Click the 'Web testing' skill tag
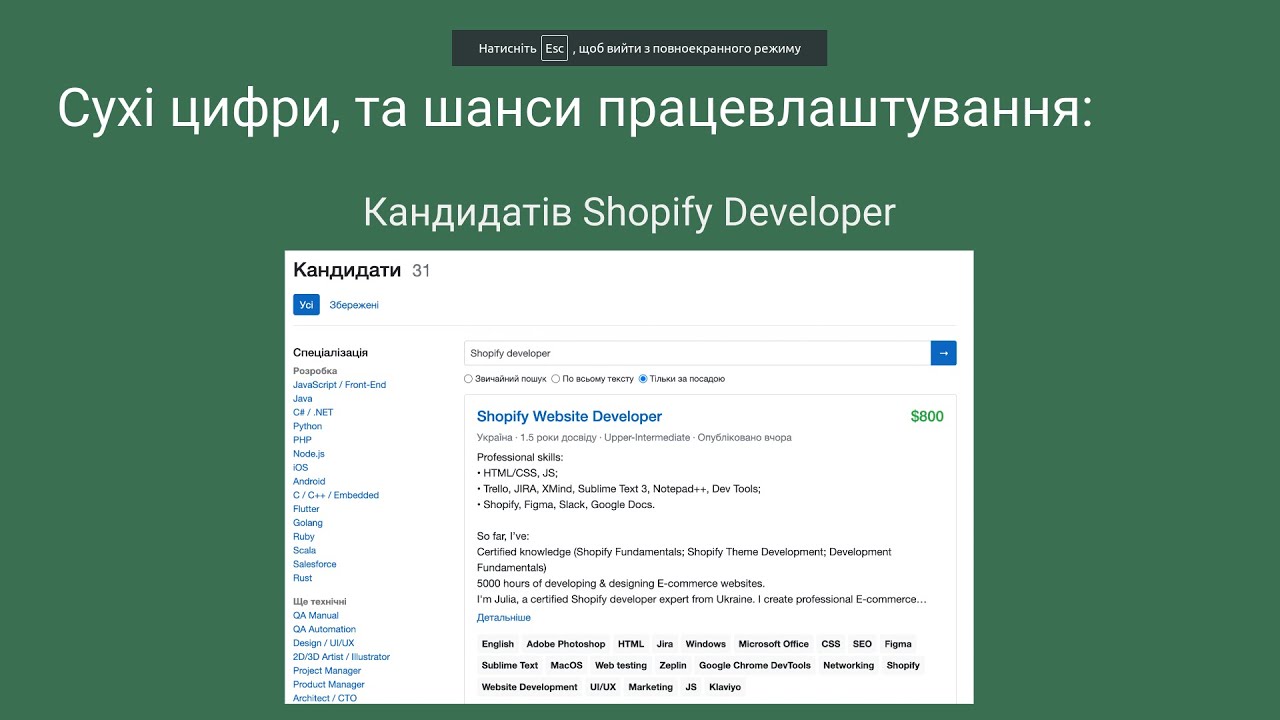The image size is (1280, 720). tap(621, 665)
